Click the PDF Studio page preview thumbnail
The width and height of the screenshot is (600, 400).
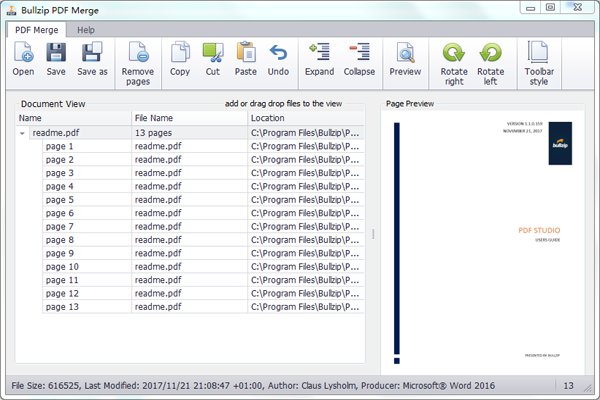(x=483, y=243)
